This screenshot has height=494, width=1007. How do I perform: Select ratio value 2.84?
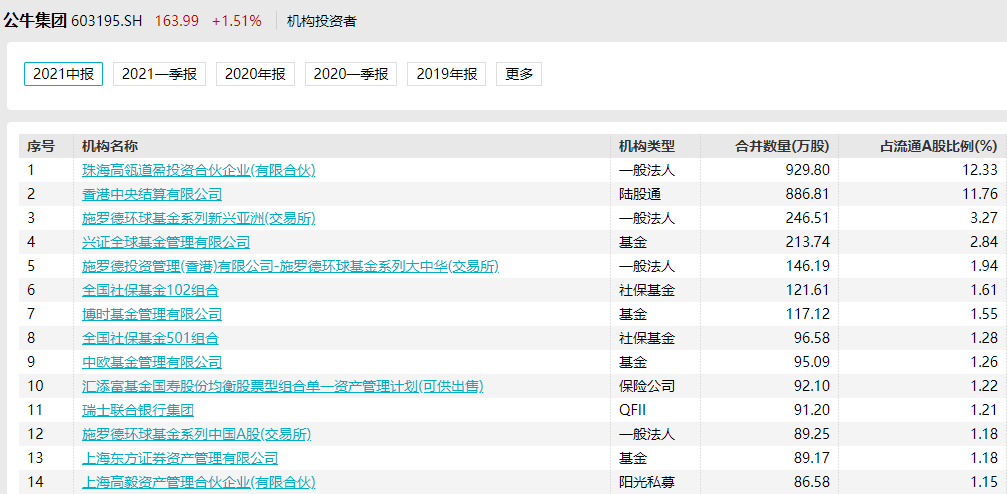tap(984, 242)
